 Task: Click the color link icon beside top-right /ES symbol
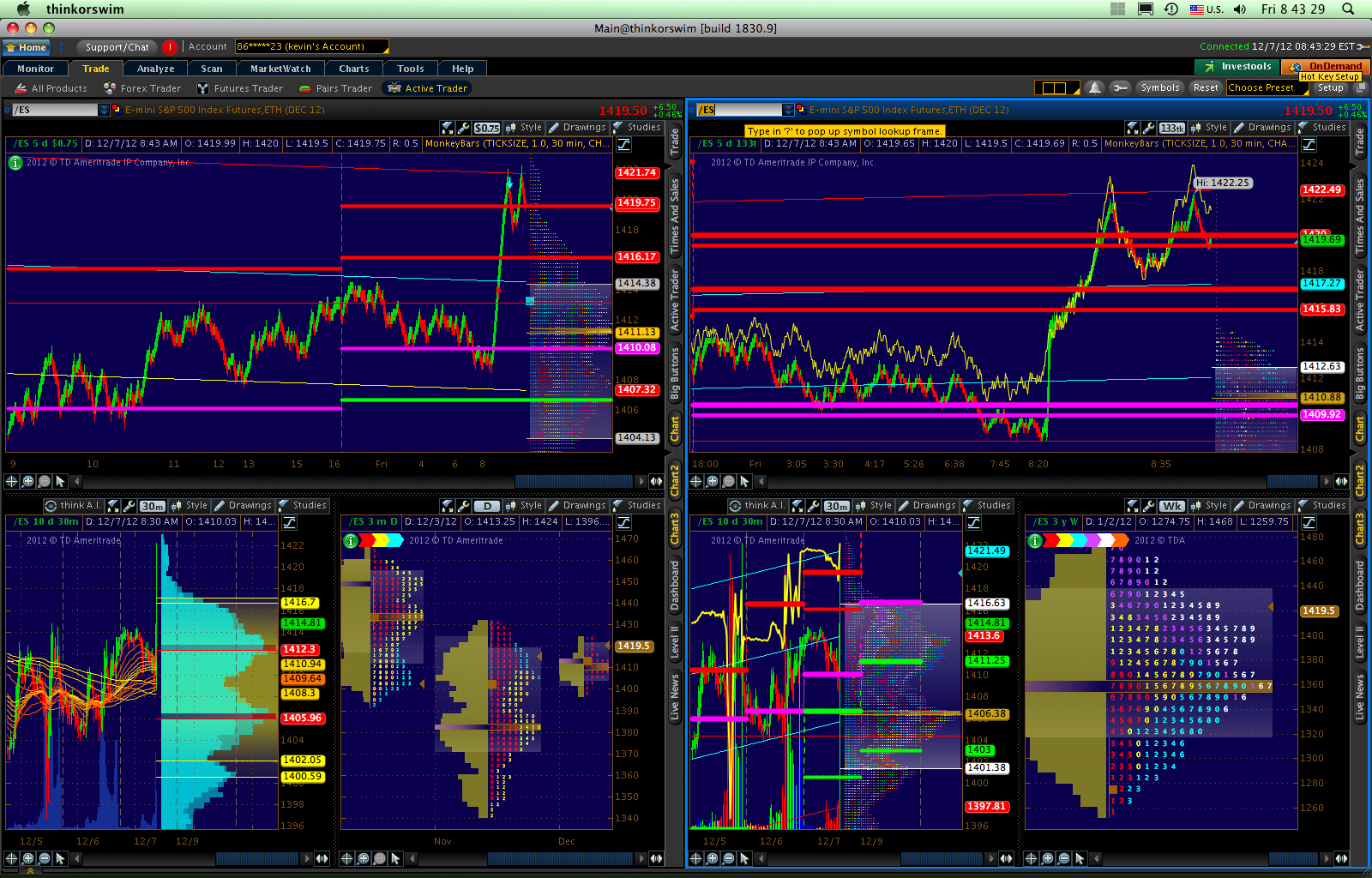point(801,109)
